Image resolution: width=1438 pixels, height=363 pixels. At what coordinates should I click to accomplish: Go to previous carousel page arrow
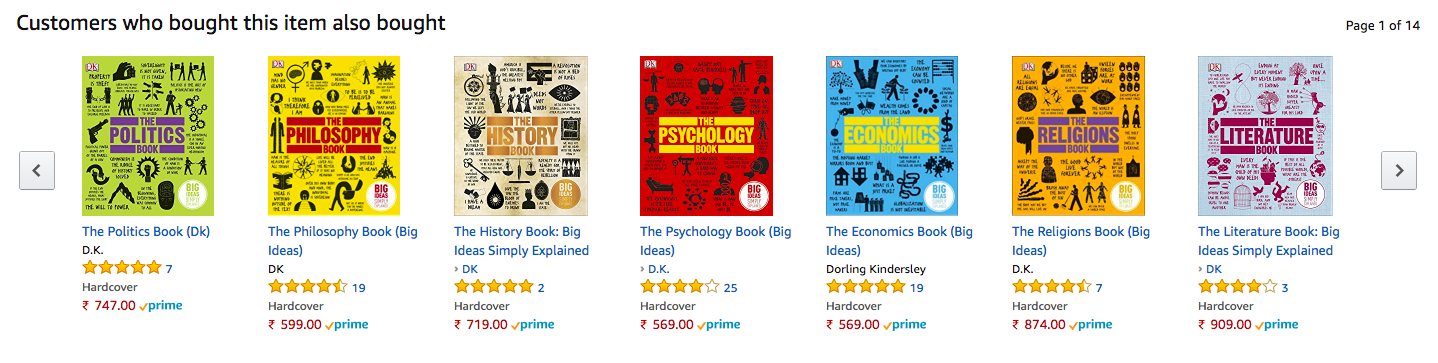point(37,170)
